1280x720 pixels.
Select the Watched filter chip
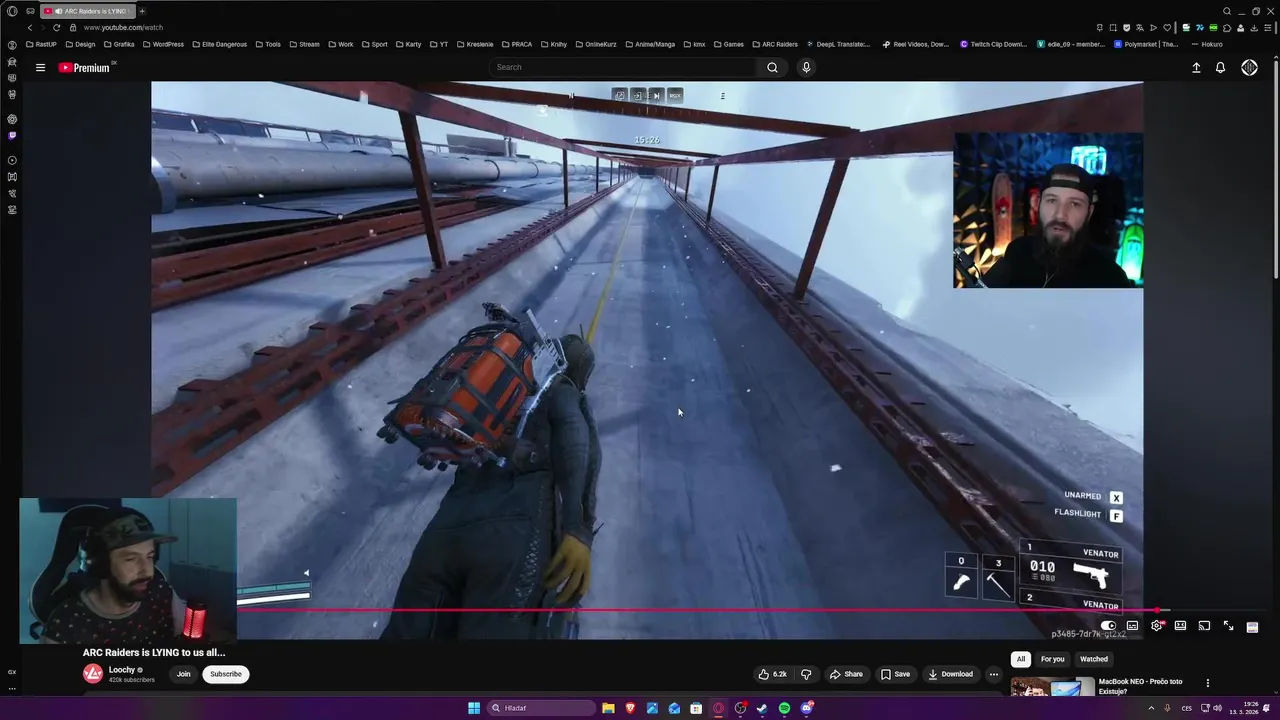click(1094, 659)
